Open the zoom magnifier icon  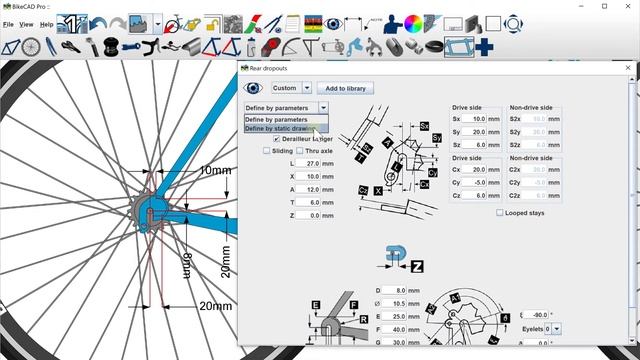513,24
